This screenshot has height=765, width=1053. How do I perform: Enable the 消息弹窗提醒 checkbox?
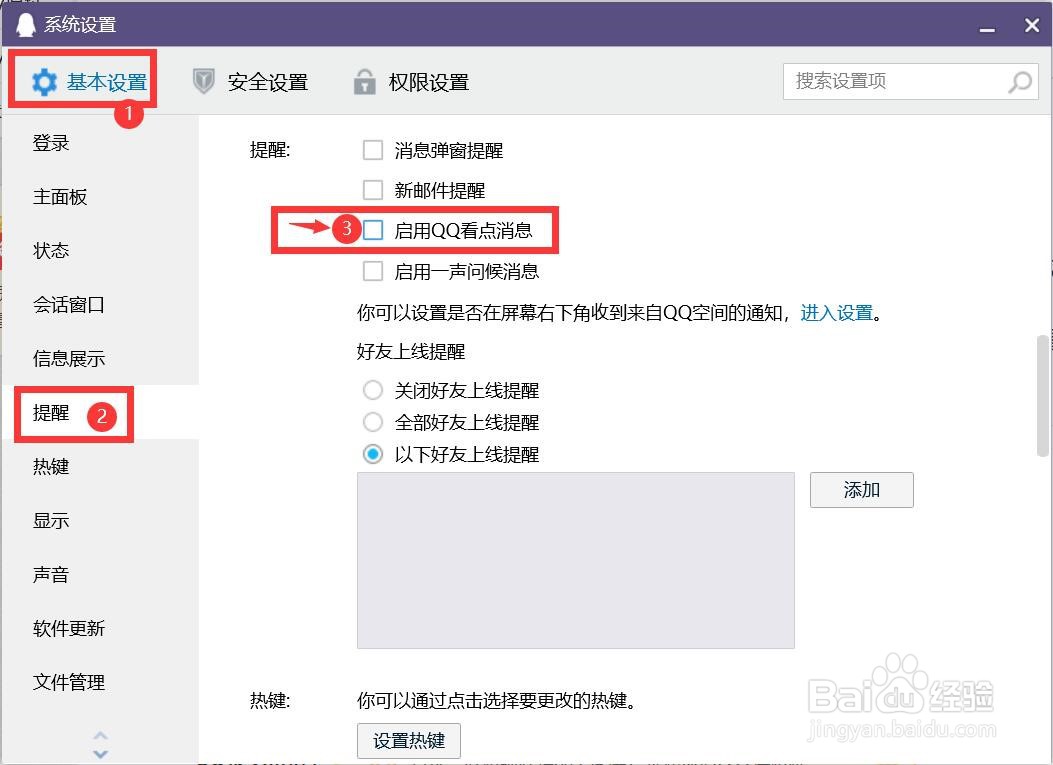[373, 150]
